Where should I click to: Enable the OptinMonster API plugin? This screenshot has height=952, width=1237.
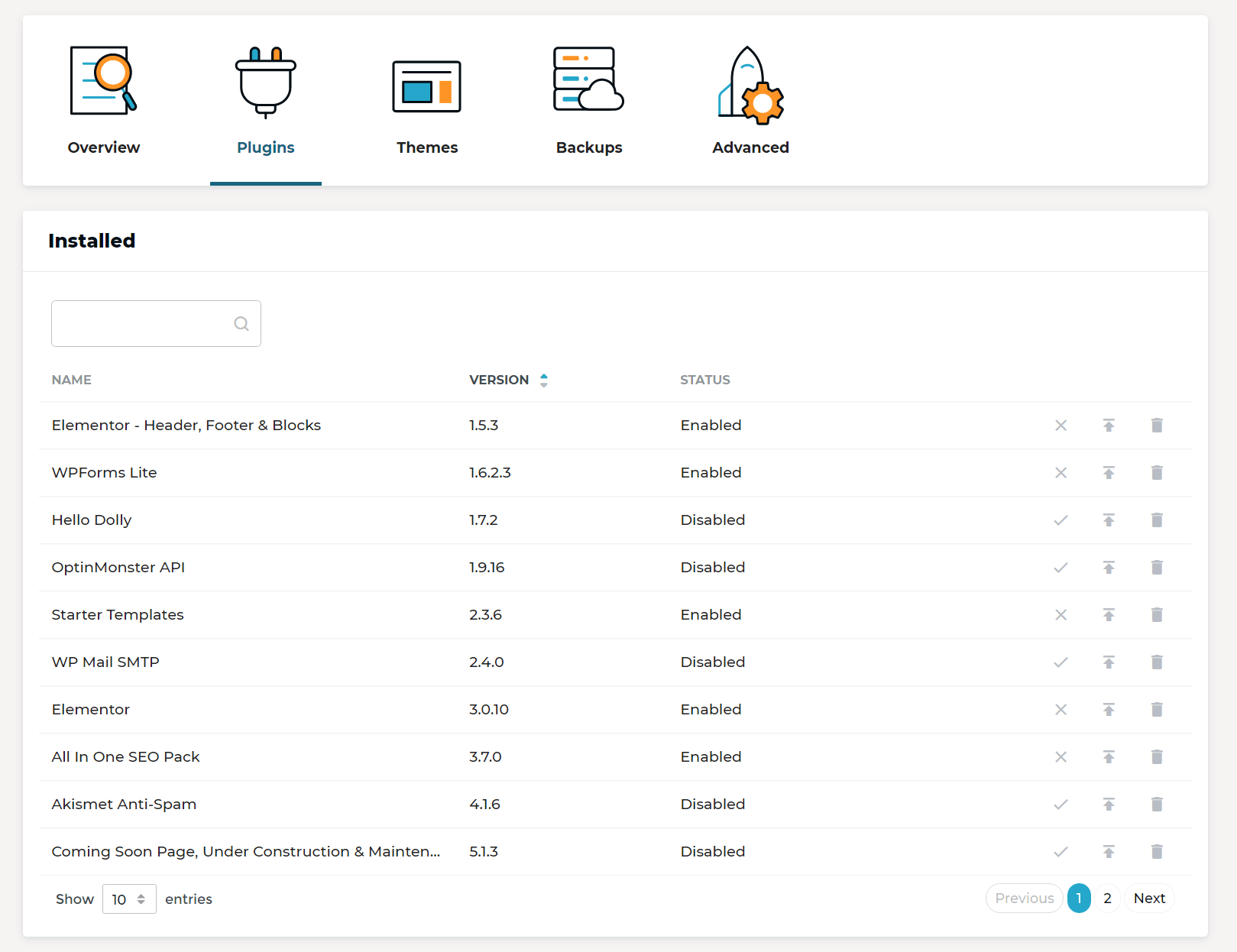[x=1061, y=568]
